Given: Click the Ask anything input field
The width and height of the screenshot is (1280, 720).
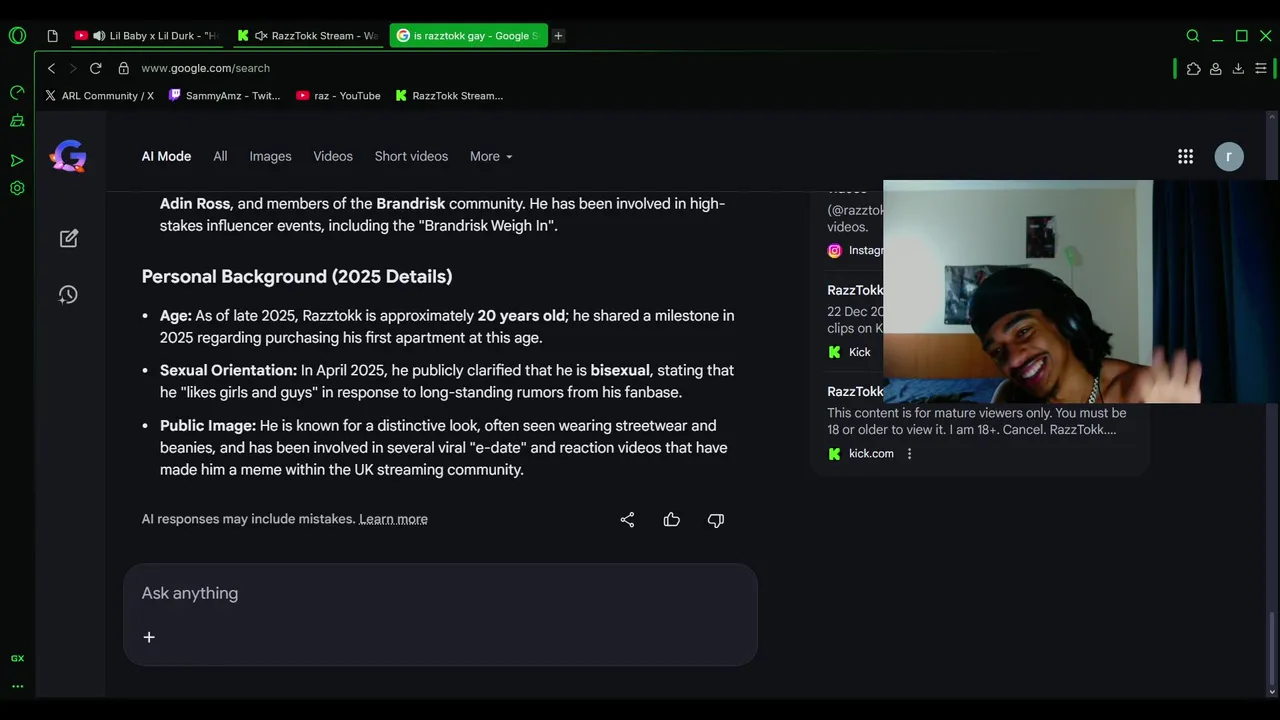Looking at the screenshot, I should (440, 593).
